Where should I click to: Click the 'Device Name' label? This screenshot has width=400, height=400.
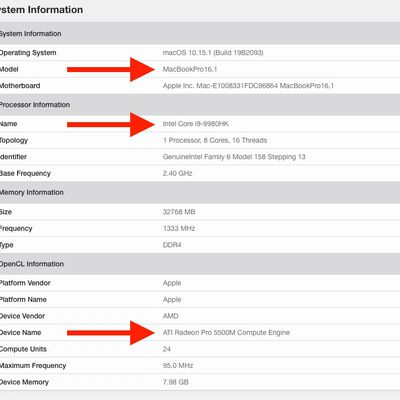21,333
